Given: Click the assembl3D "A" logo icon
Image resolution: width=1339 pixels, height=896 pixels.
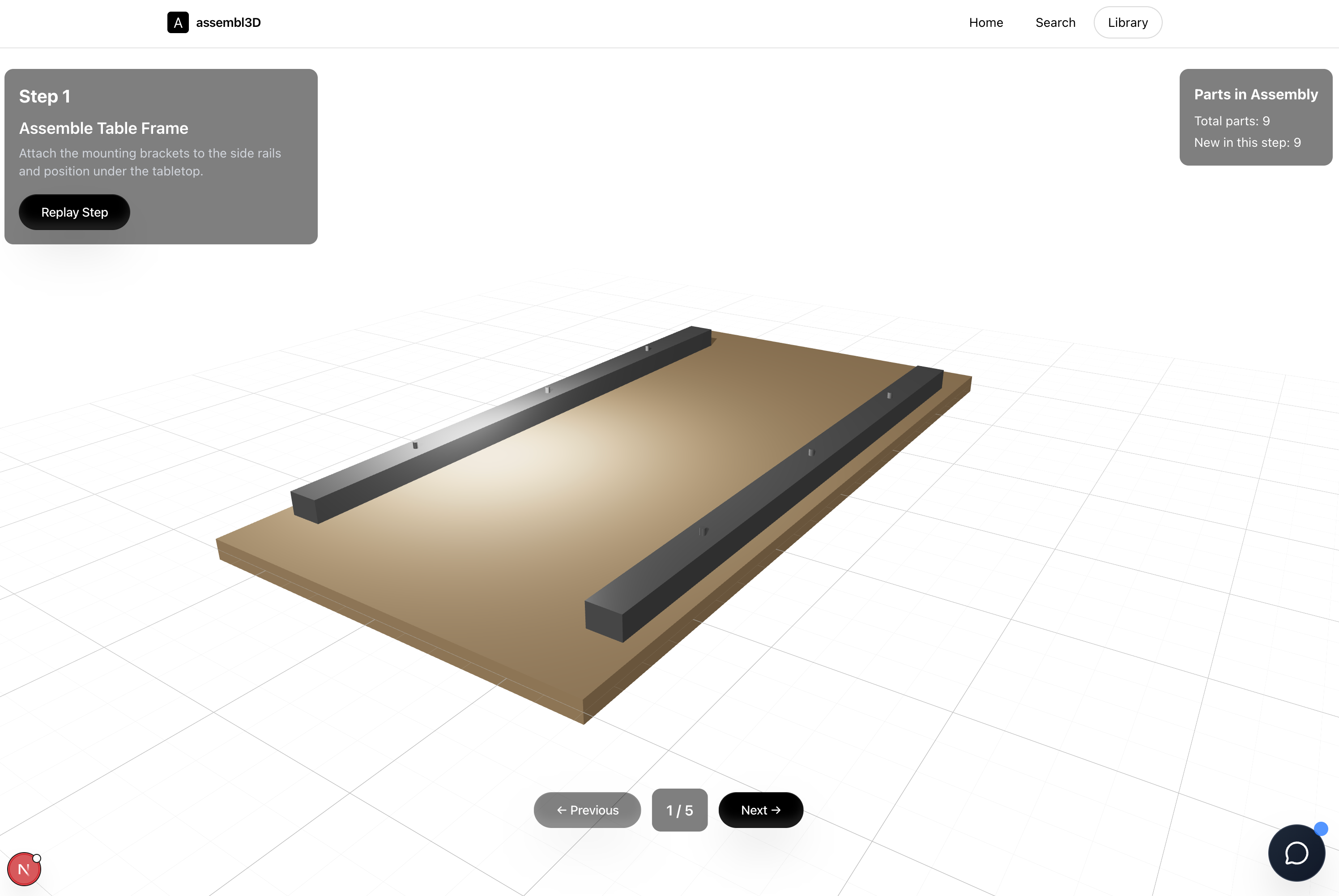Looking at the screenshot, I should click(178, 22).
